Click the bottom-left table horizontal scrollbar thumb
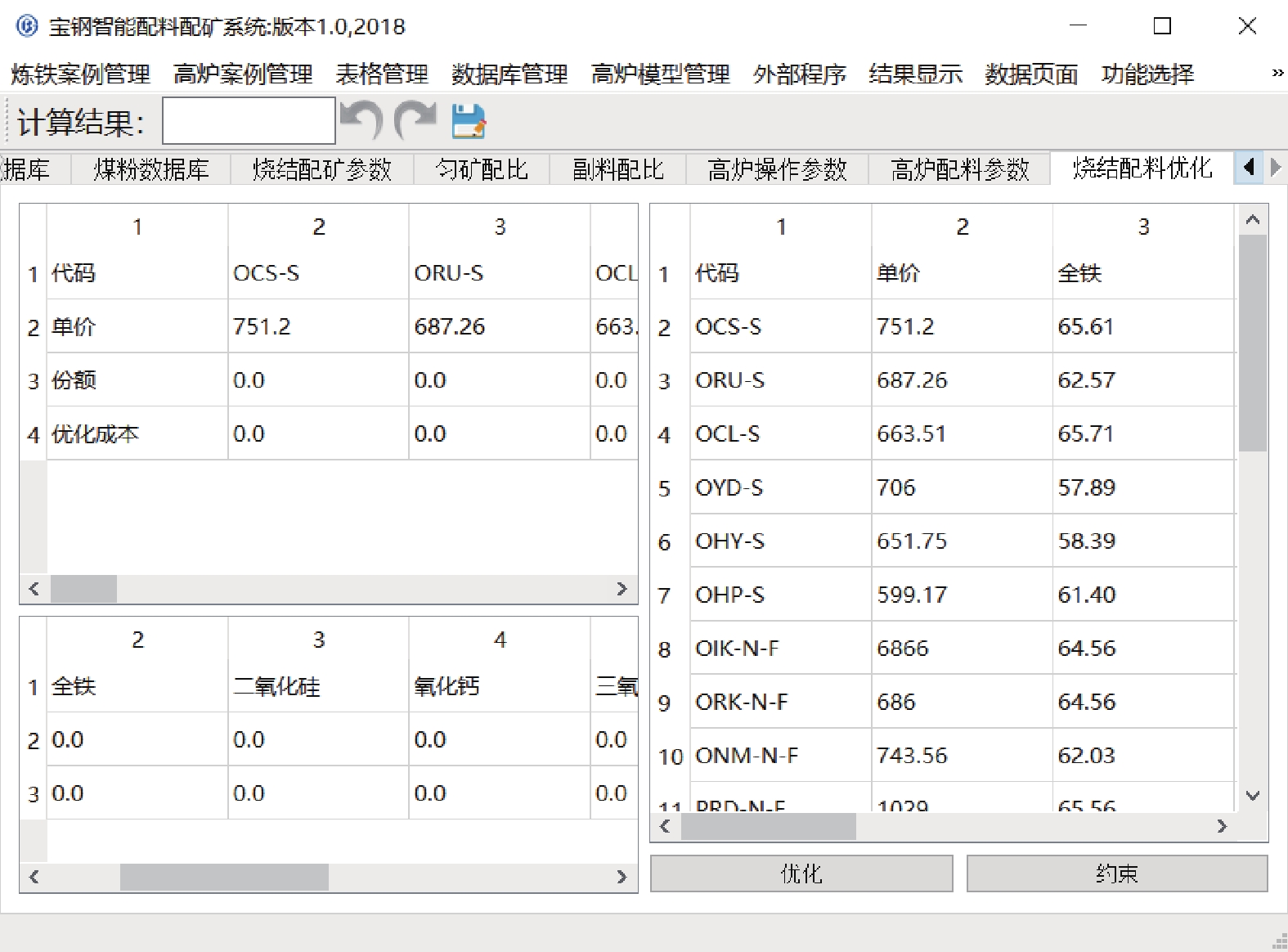 click(x=224, y=877)
